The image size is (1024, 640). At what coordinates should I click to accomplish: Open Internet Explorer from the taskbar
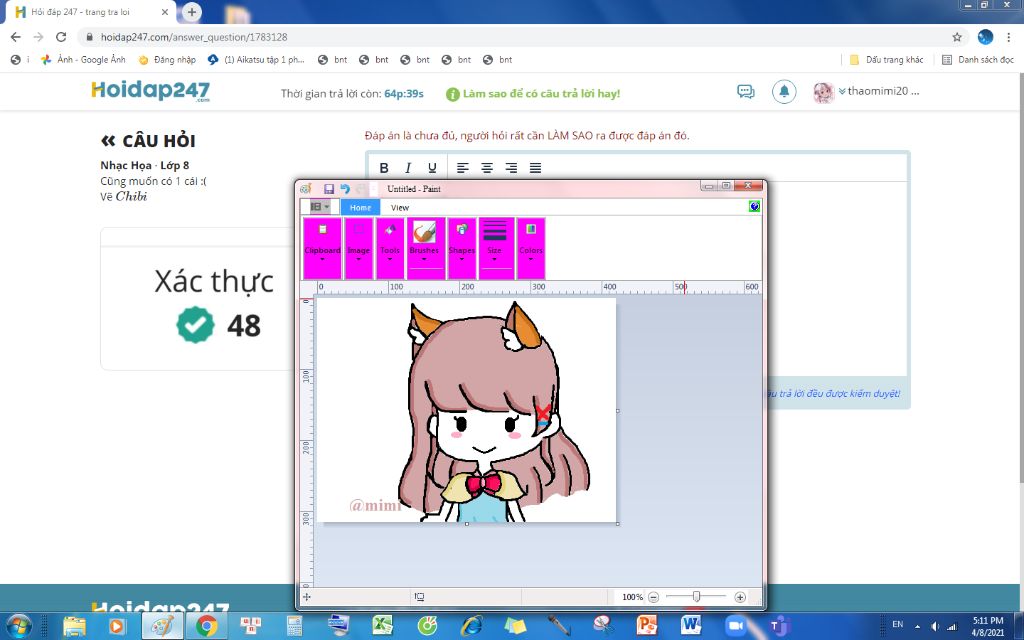coord(472,626)
